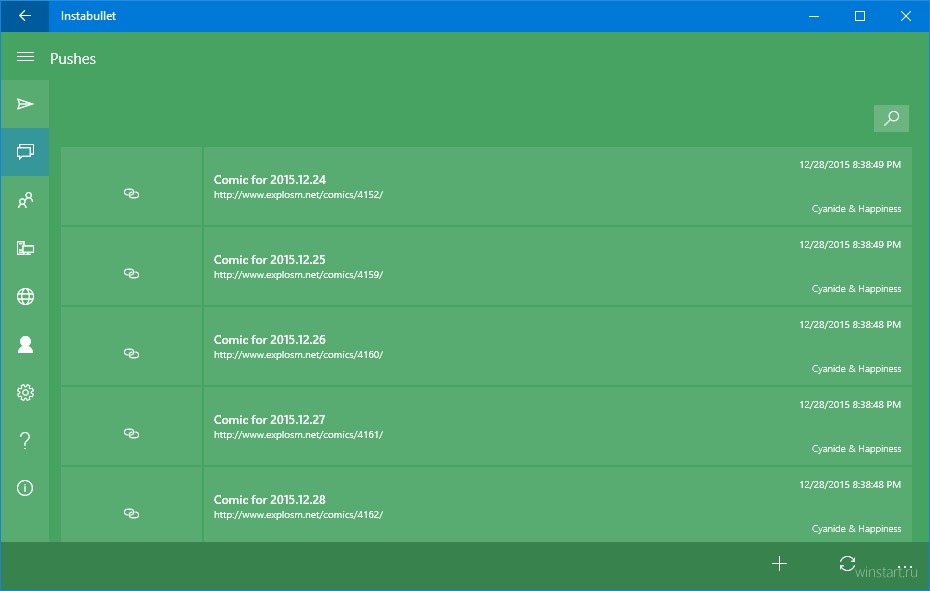The image size is (930, 591).
Task: Select the Pushes chat bubbles sidebar icon
Action: coord(25,152)
